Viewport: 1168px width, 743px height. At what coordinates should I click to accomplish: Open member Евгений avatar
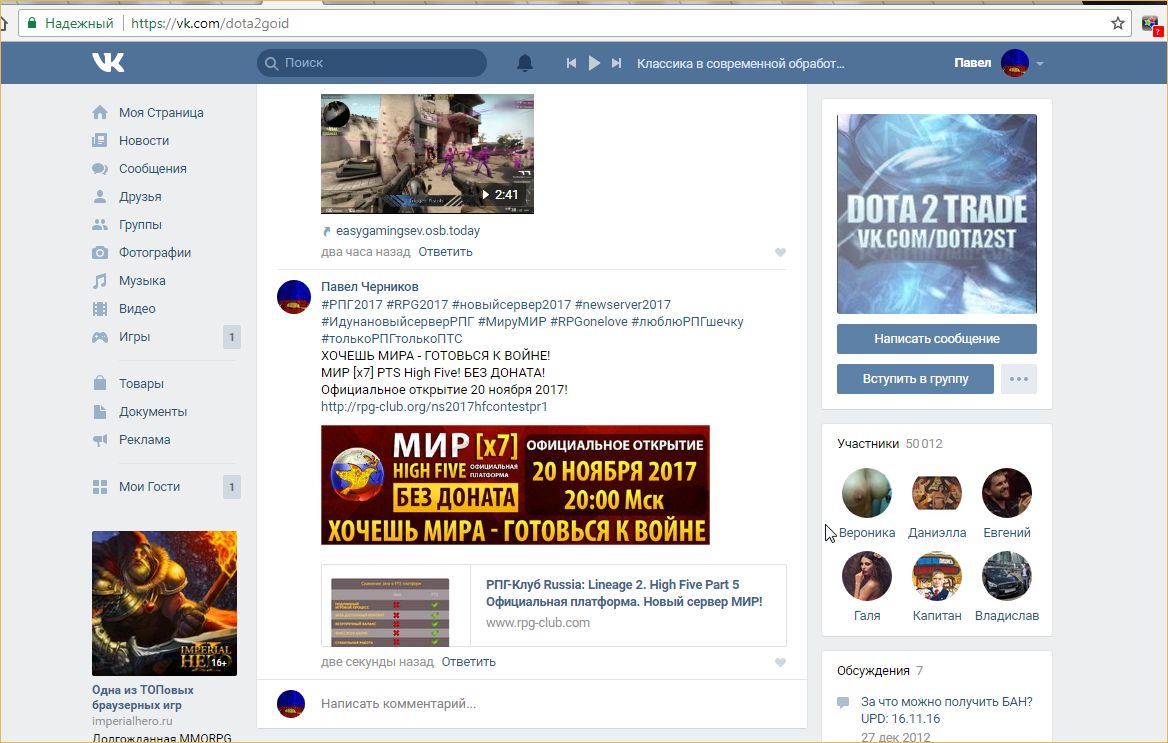(1007, 493)
